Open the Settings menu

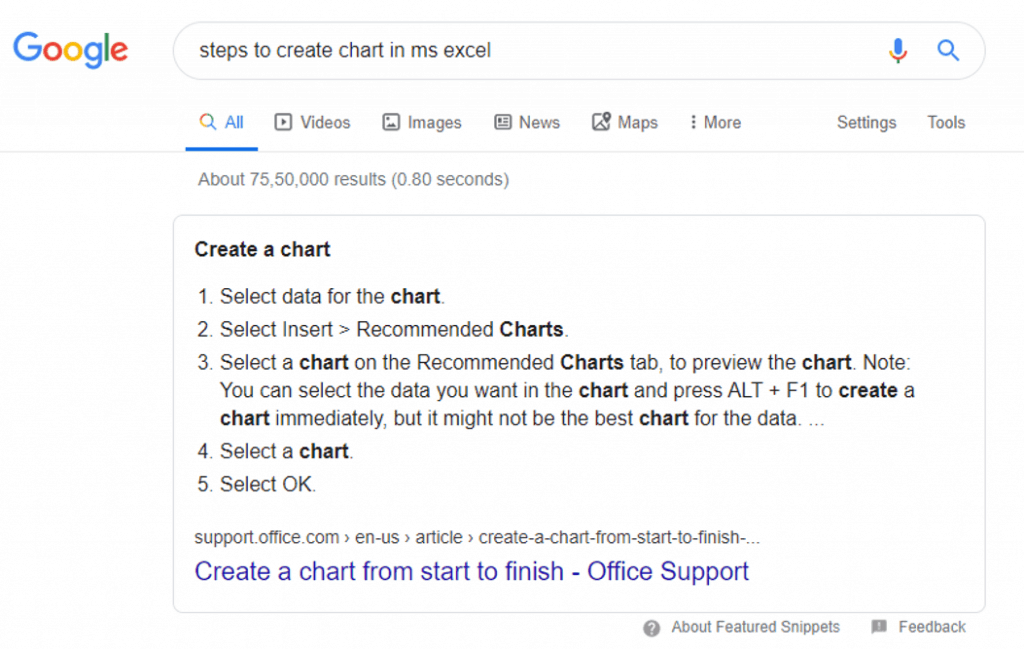[867, 122]
